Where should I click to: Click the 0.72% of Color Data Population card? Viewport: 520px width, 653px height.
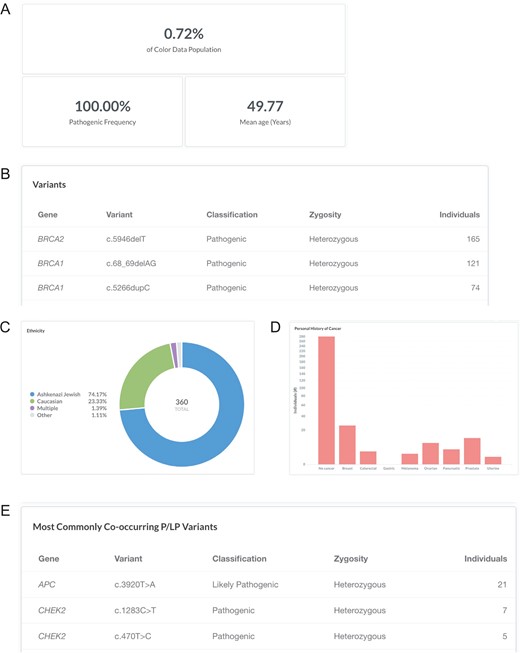(x=184, y=39)
